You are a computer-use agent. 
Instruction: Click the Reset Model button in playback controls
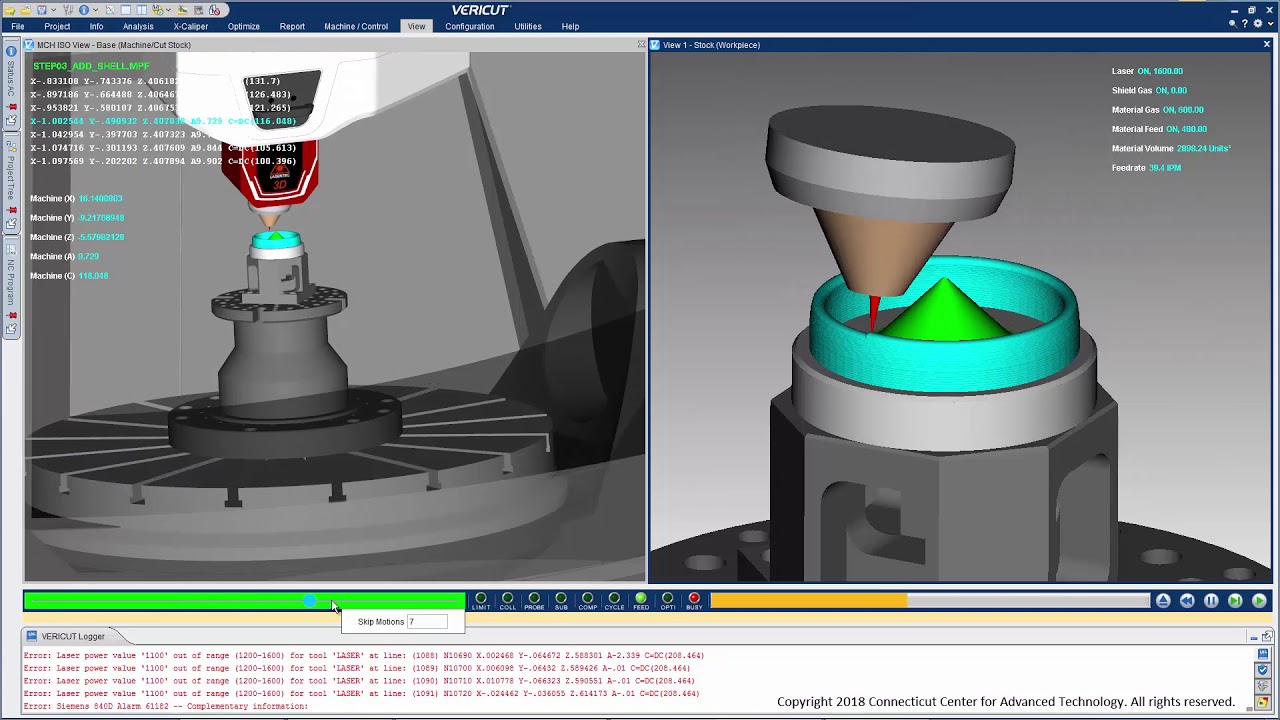[1163, 601]
